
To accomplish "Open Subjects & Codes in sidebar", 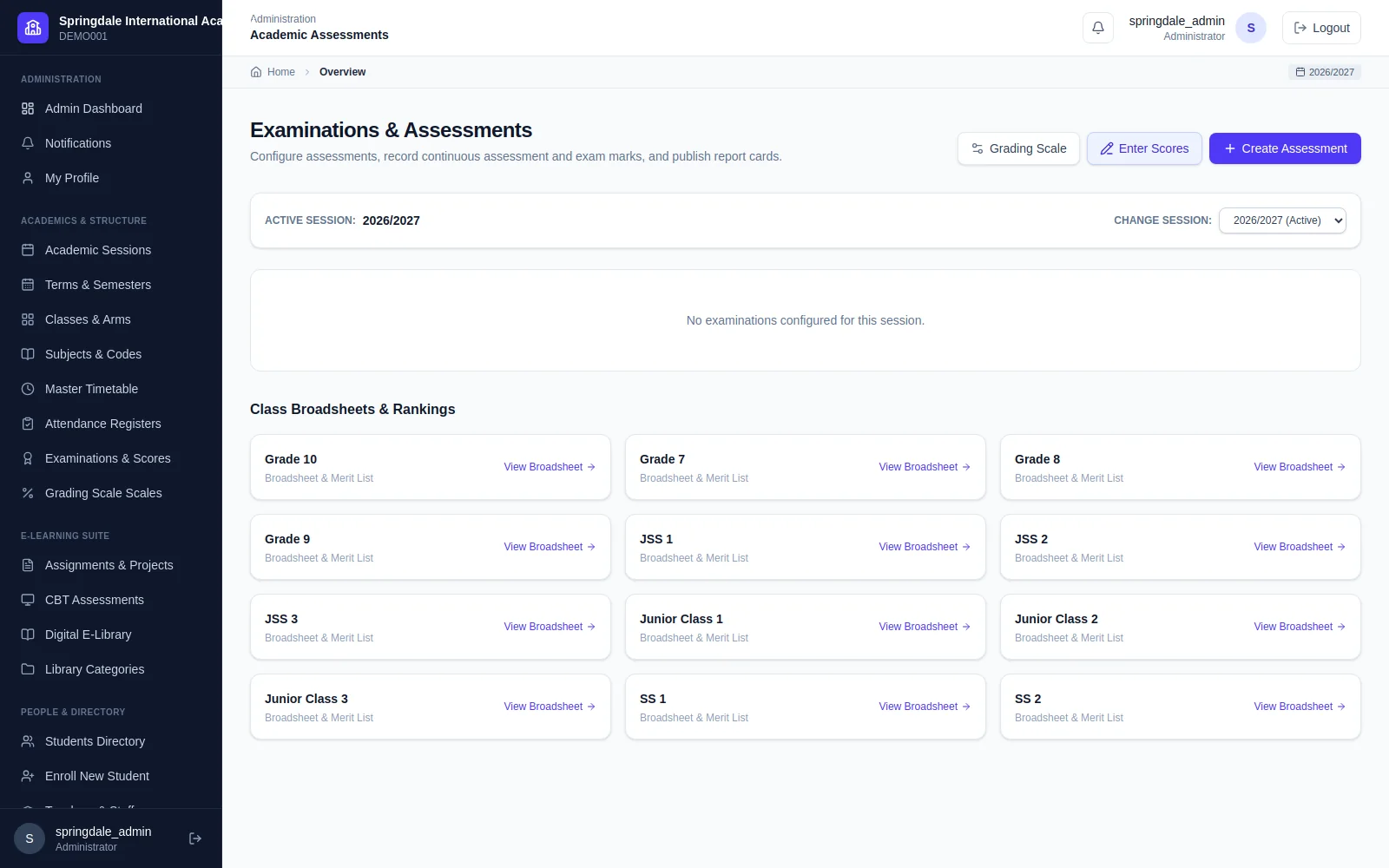I will 111,354.
